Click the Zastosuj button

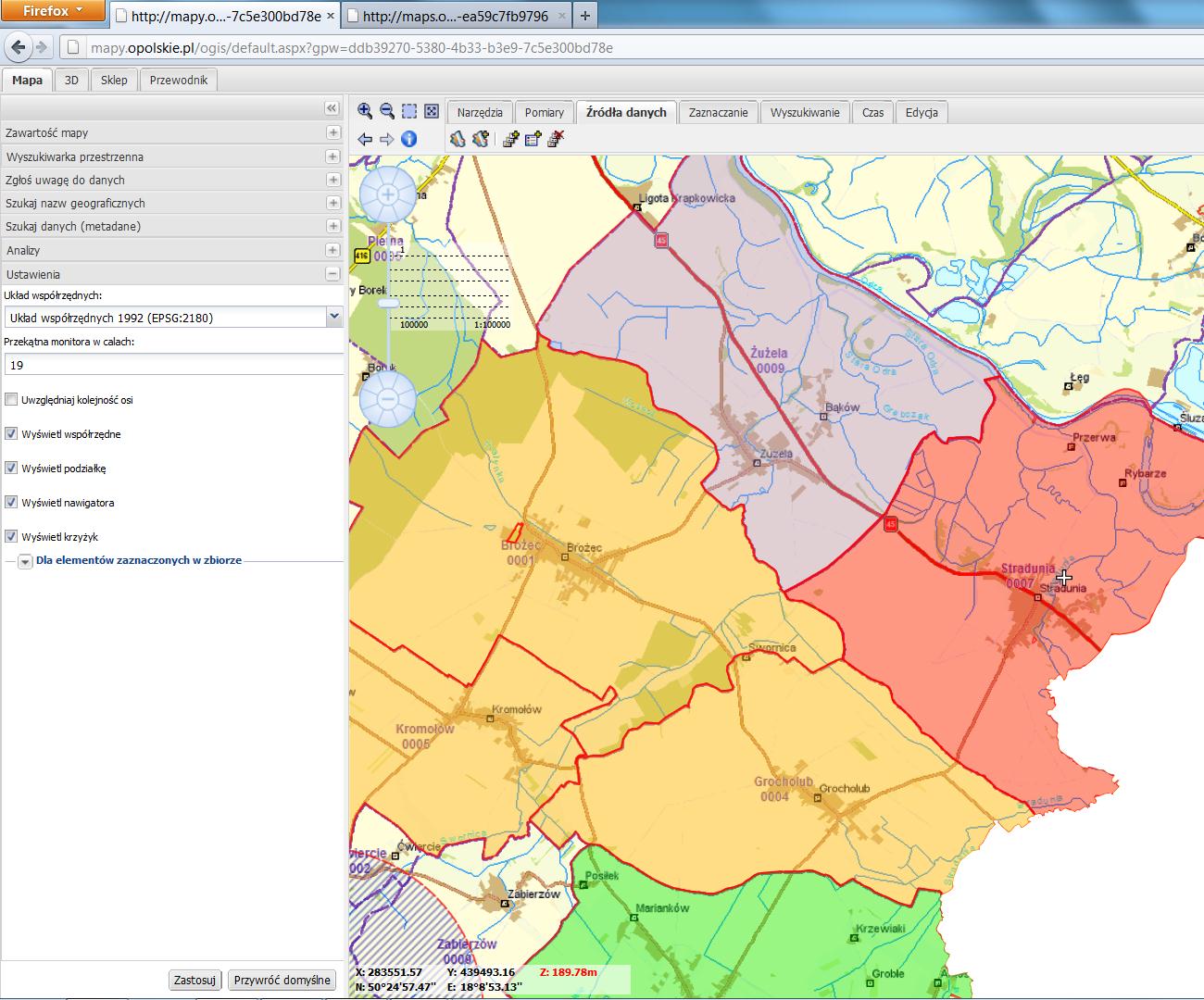(x=194, y=981)
